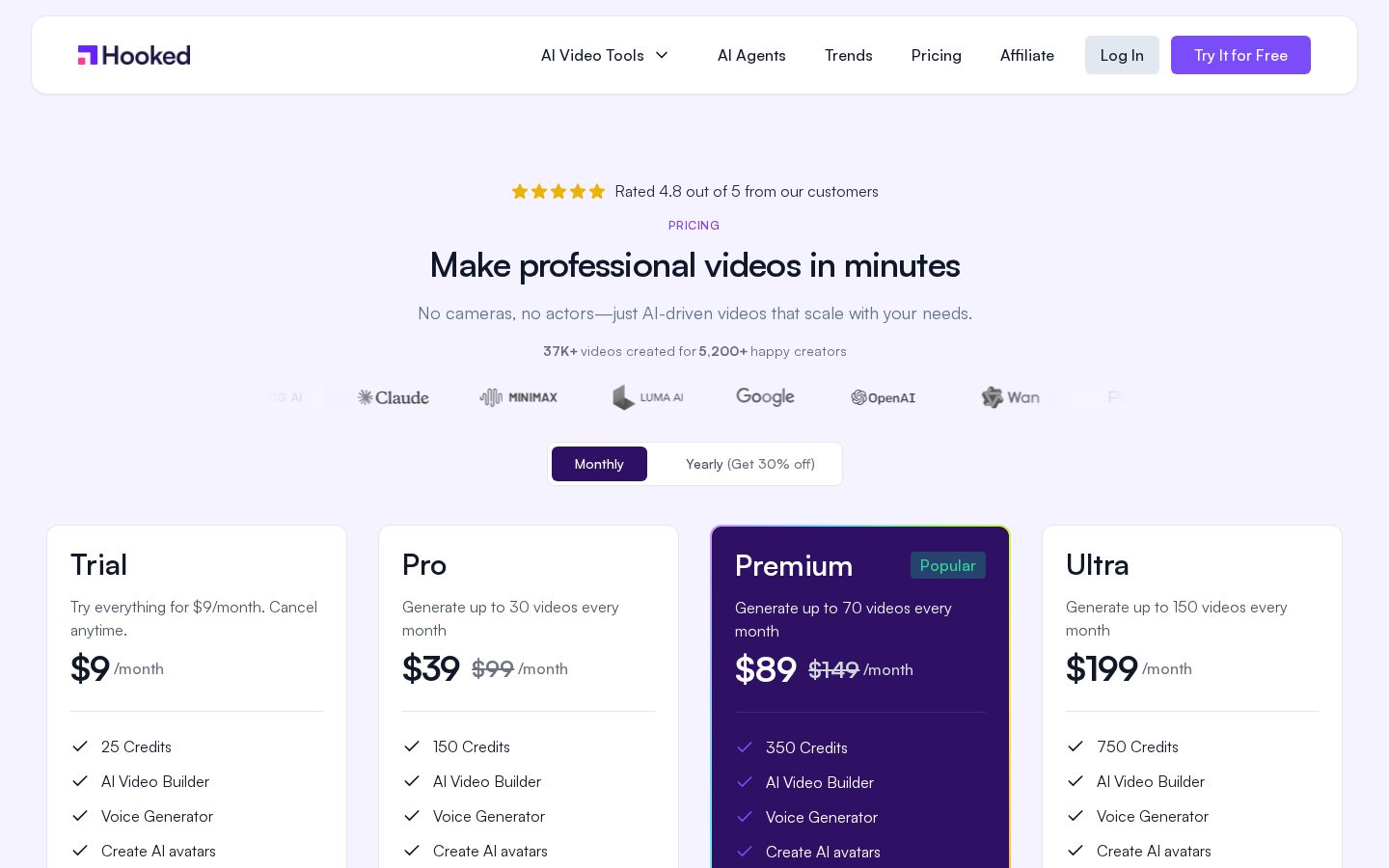Screen dimensions: 1389x868
Task: Click the crossed-out $149 price
Action: [x=833, y=669]
